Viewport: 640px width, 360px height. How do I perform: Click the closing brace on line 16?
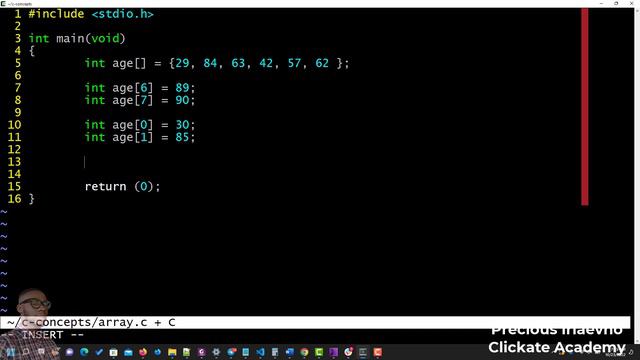[31, 199]
